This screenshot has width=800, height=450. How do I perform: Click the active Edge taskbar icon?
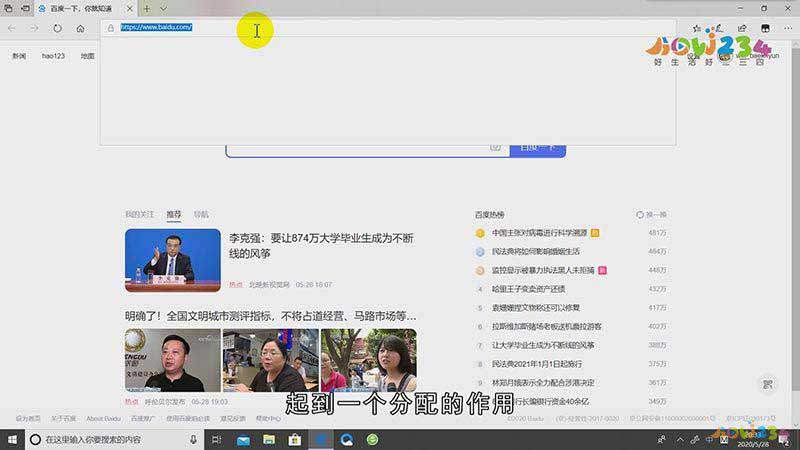point(321,439)
